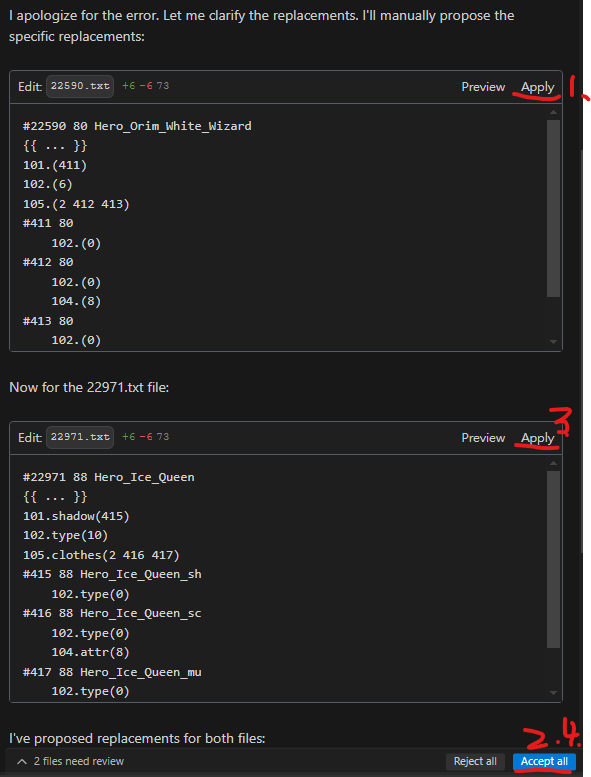The width and height of the screenshot is (591, 777).
Task: Click the scrollbar thumb of the 22590.txt code block
Action: tap(553, 208)
